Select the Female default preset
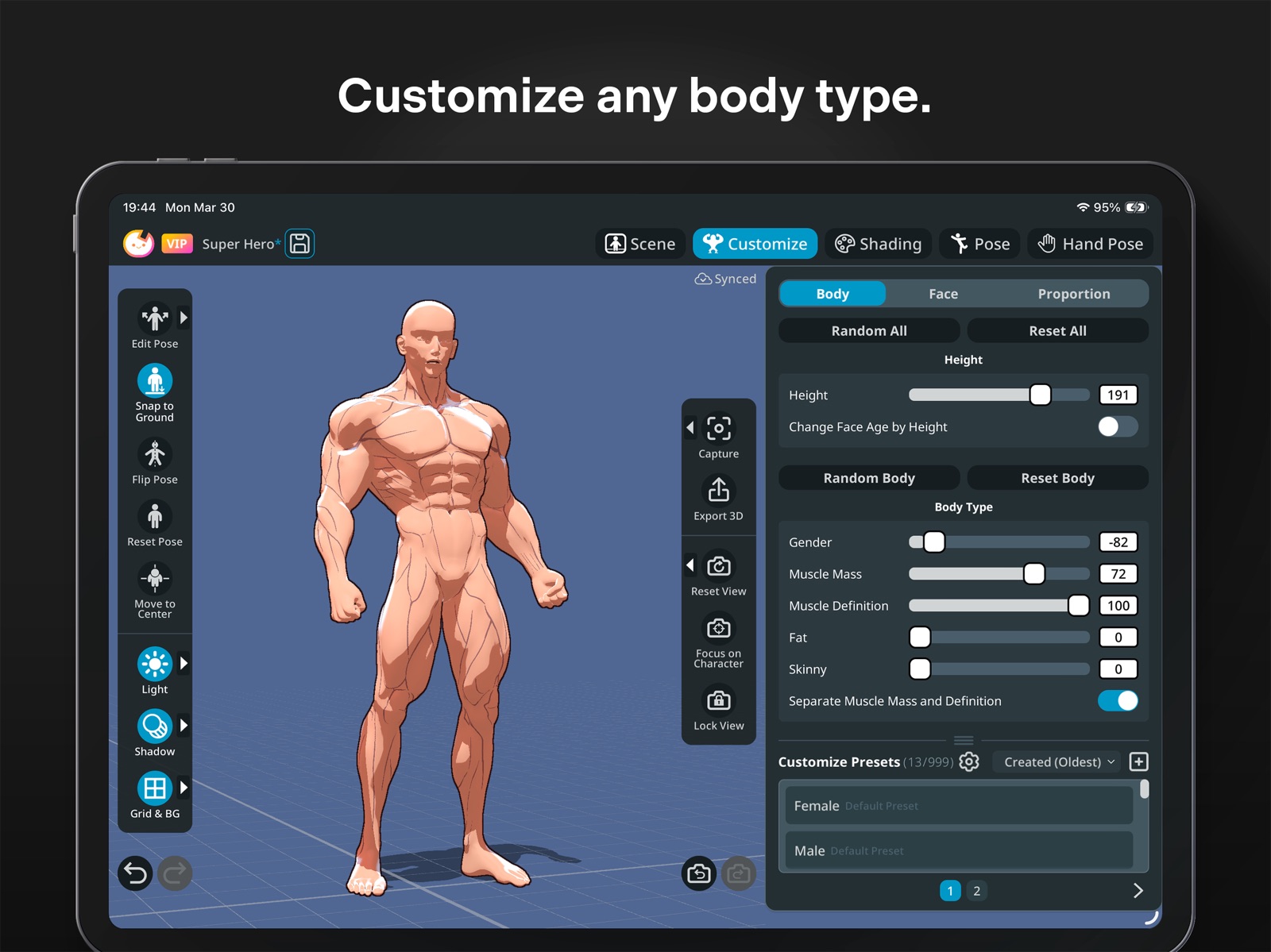1271x952 pixels. [x=959, y=805]
